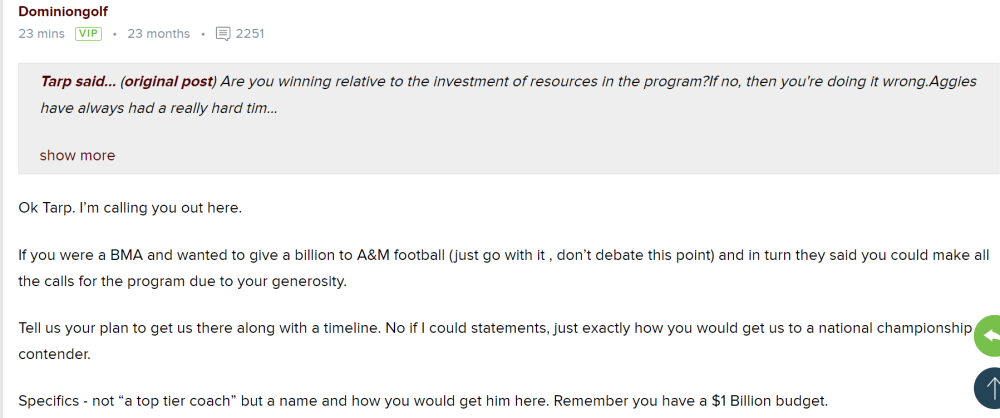Click the quoted excerpt starting 'Are you winning'

click(500, 82)
